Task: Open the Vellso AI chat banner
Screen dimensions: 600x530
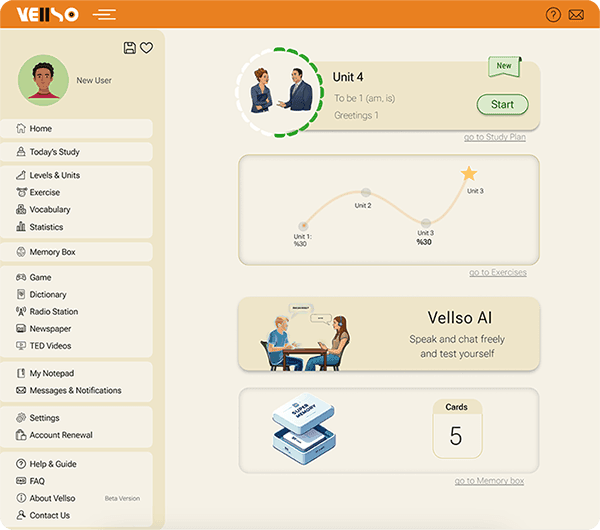Action: 389,334
